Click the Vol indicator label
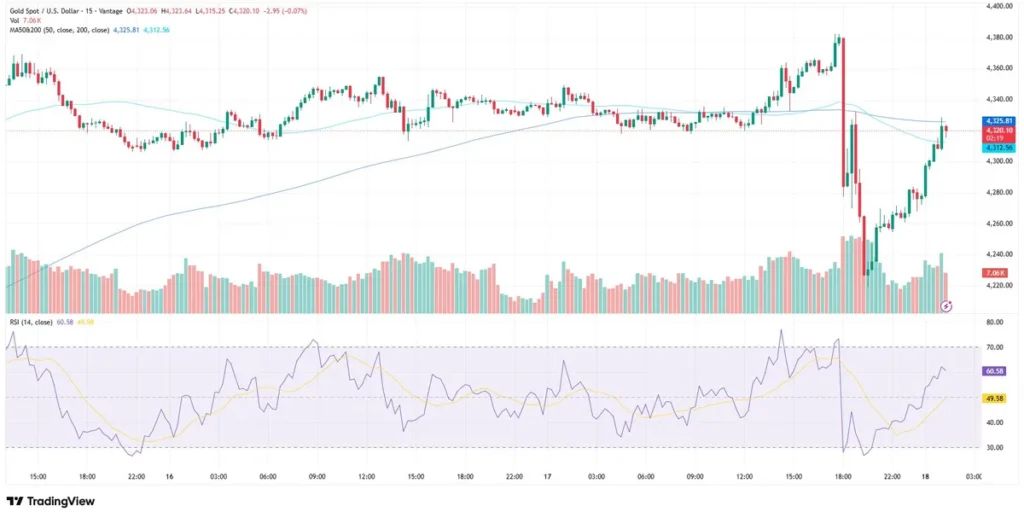 [x=14, y=21]
